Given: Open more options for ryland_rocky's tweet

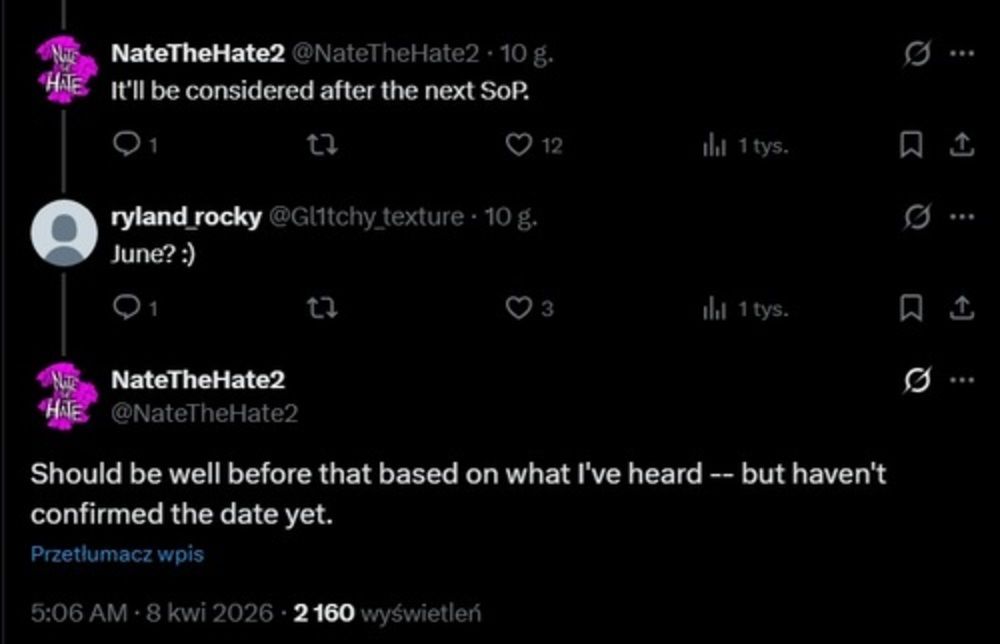Looking at the screenshot, I should (x=960, y=217).
